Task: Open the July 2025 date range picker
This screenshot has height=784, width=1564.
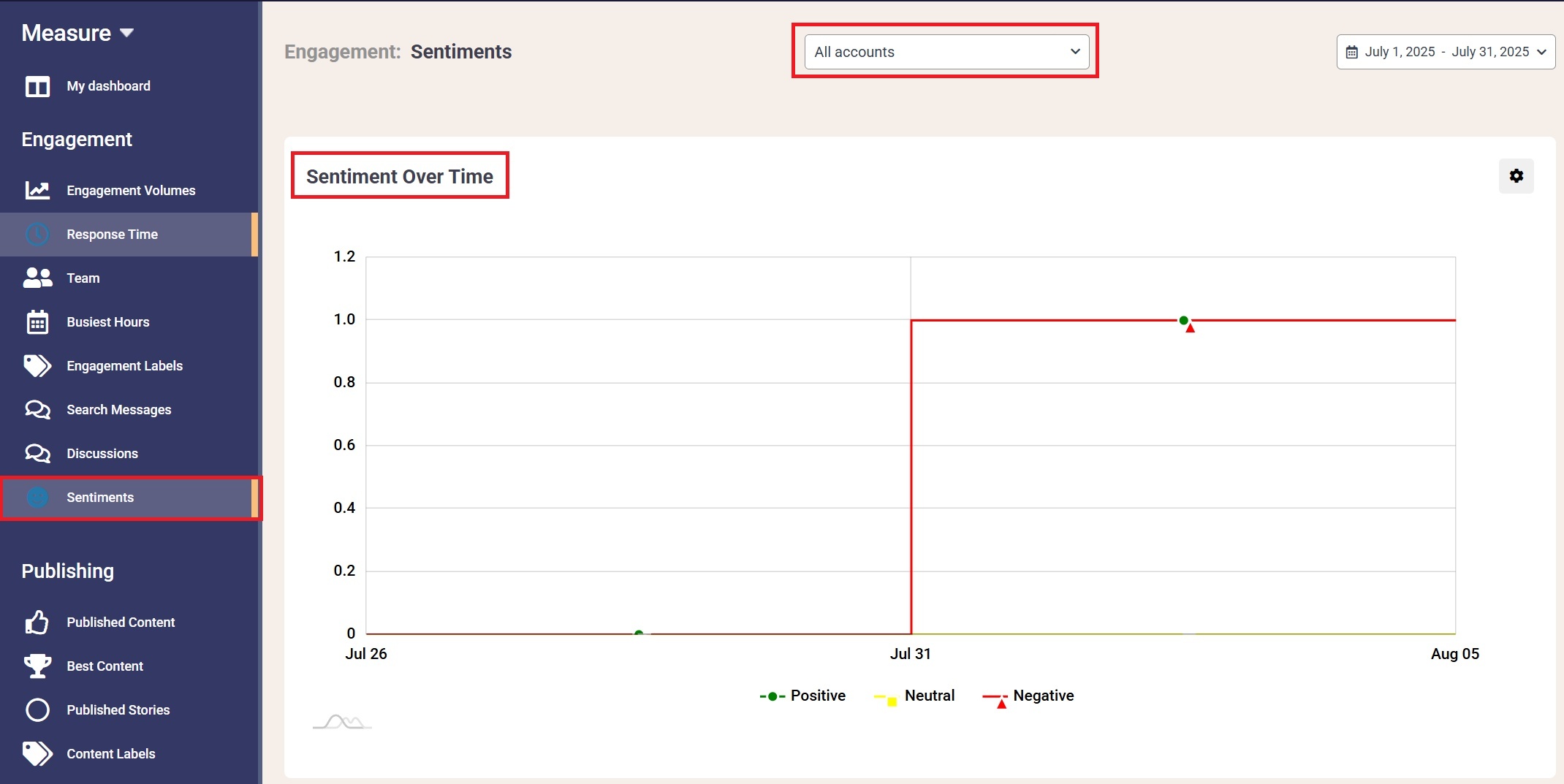Action: [1445, 52]
